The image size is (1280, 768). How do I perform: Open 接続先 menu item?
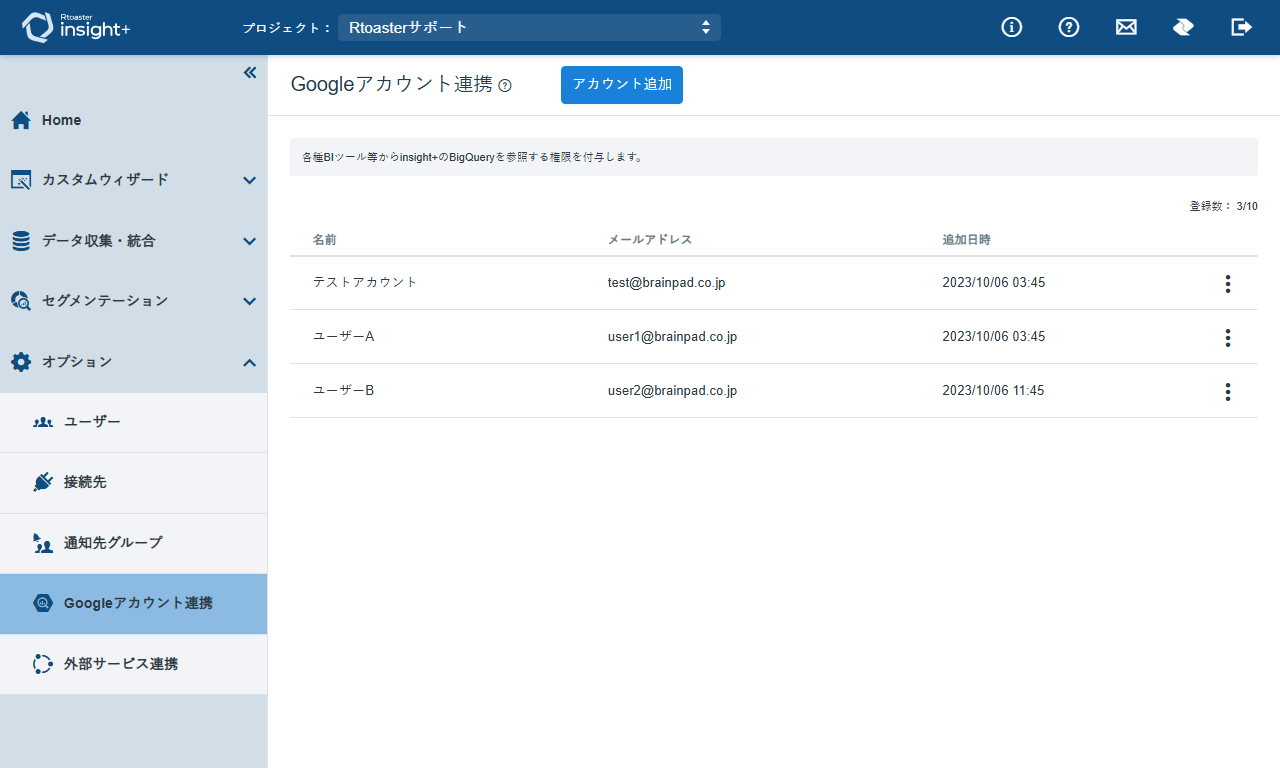coord(134,482)
